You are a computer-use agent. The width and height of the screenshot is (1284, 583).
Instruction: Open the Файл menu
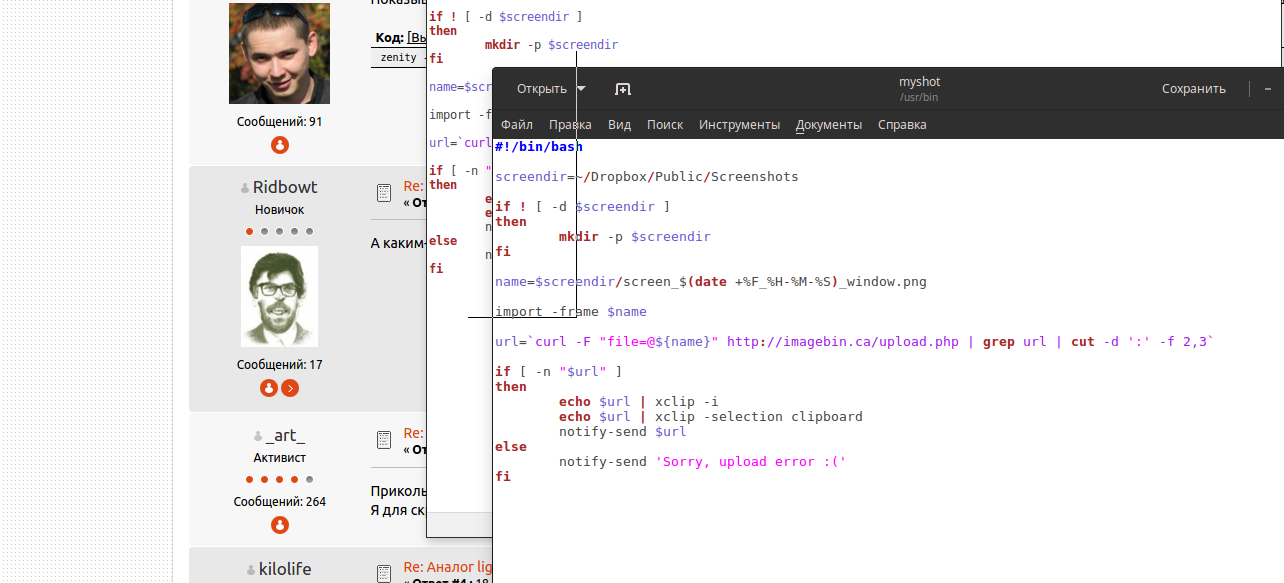[517, 125]
